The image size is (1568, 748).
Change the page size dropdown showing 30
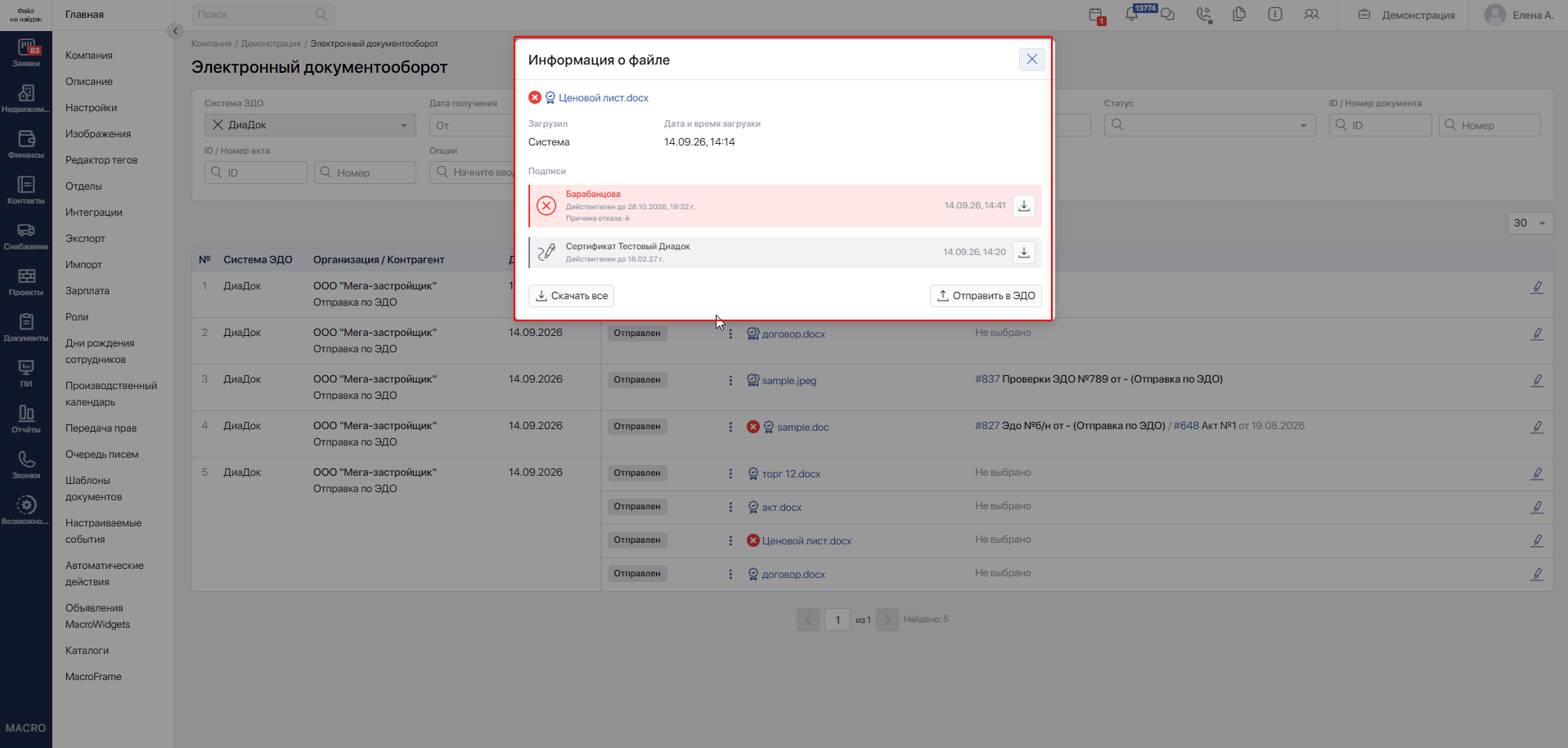coord(1530,223)
